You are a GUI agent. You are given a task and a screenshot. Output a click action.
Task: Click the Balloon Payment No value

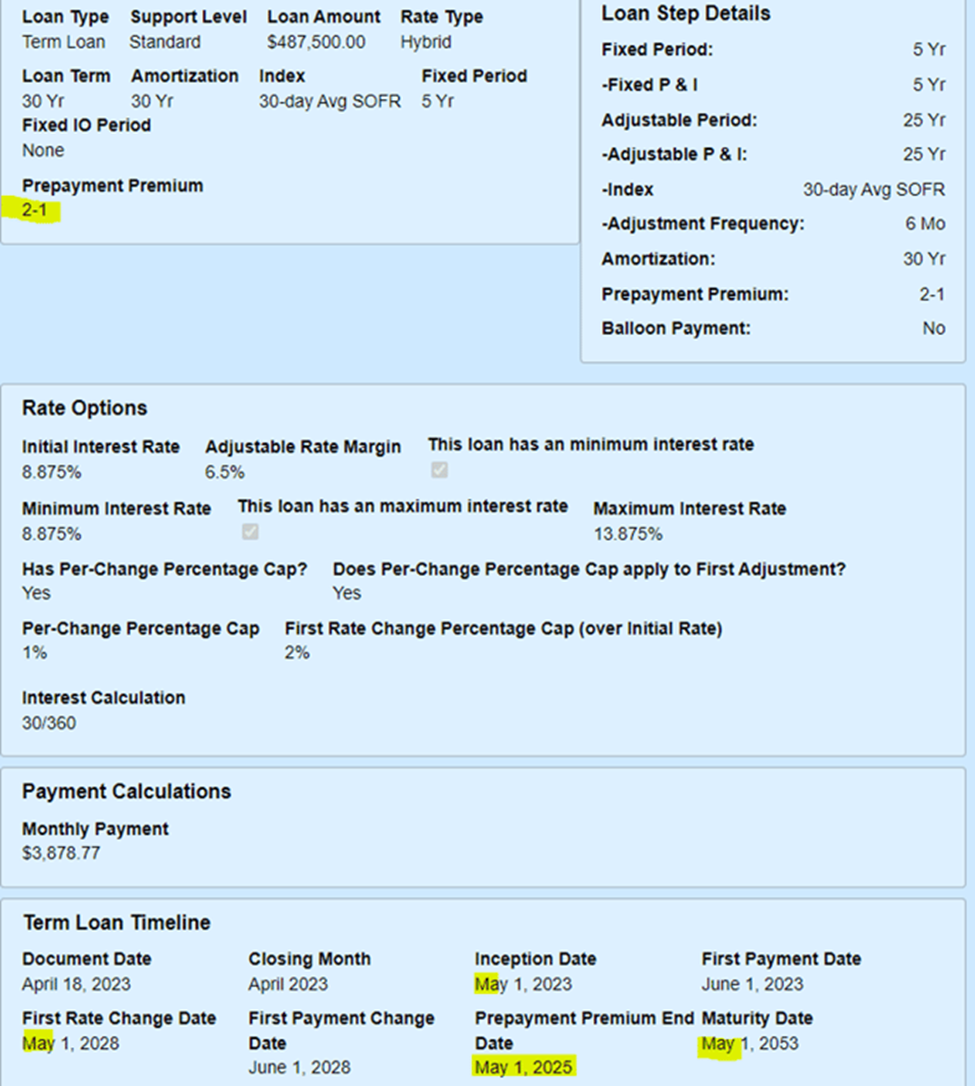[x=933, y=328]
